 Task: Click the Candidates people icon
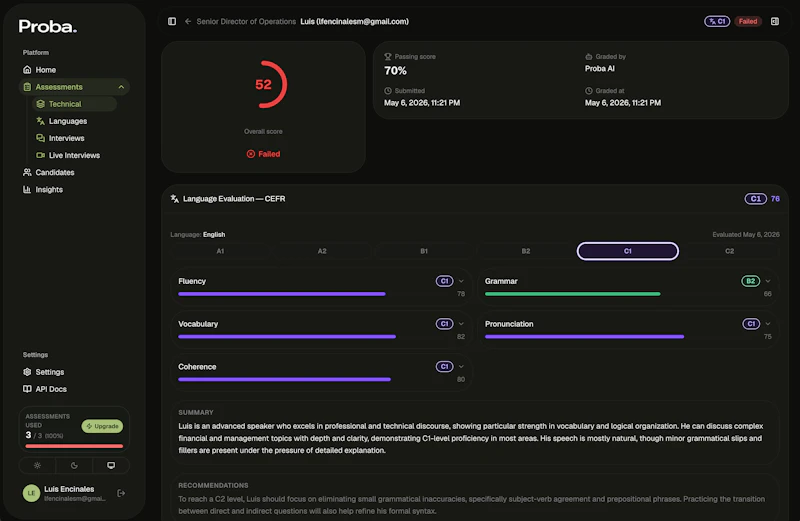(x=27, y=172)
